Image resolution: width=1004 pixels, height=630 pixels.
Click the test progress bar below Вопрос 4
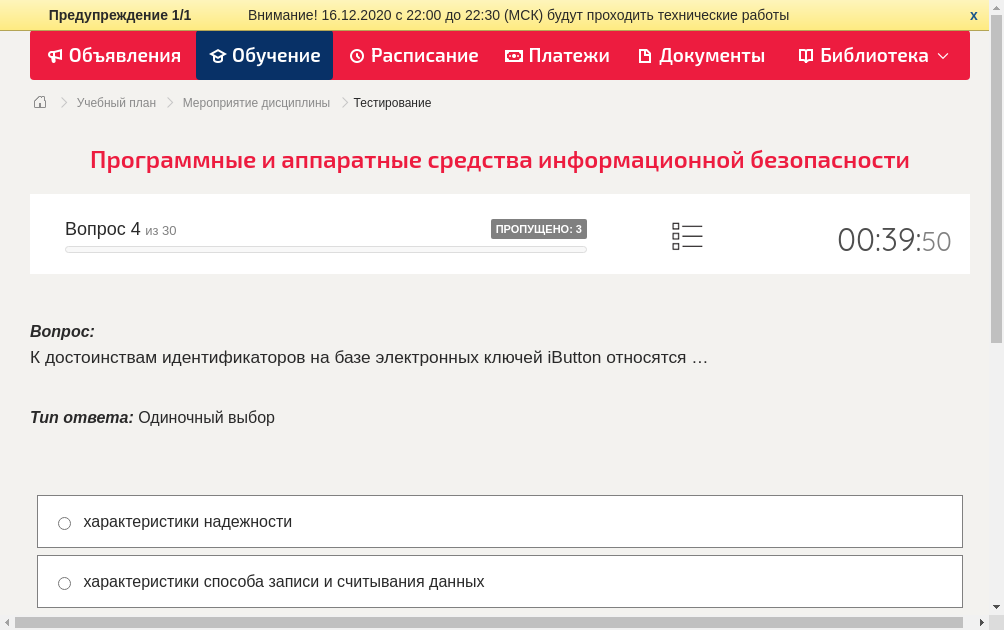325,249
